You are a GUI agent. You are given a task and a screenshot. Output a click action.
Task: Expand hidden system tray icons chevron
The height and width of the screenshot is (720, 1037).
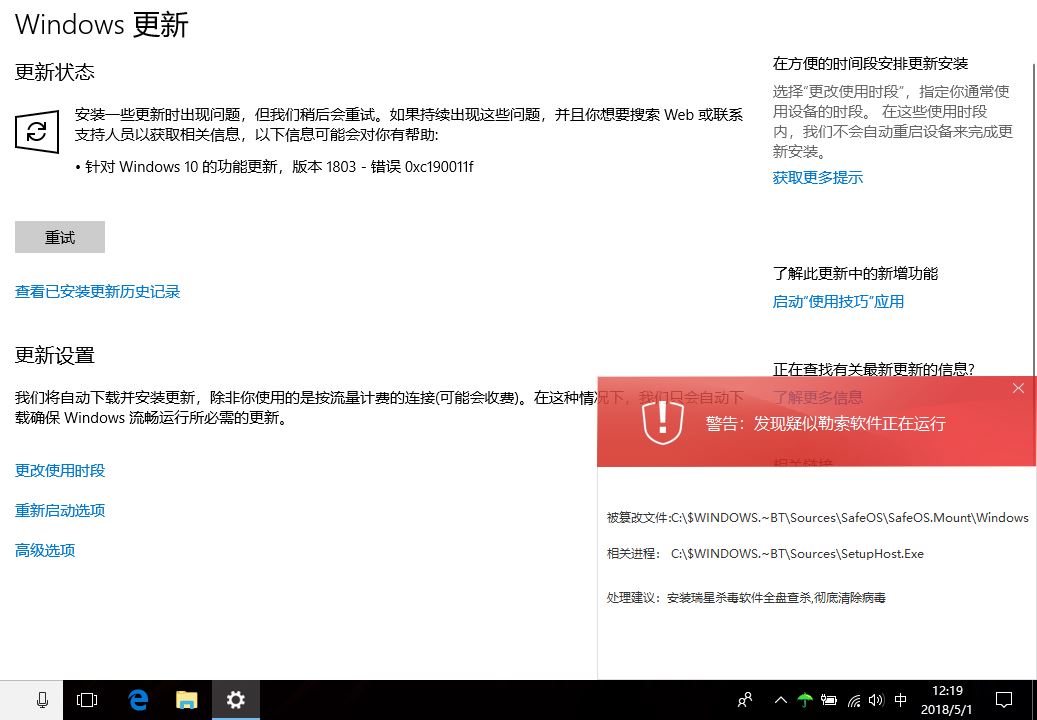pos(780,700)
